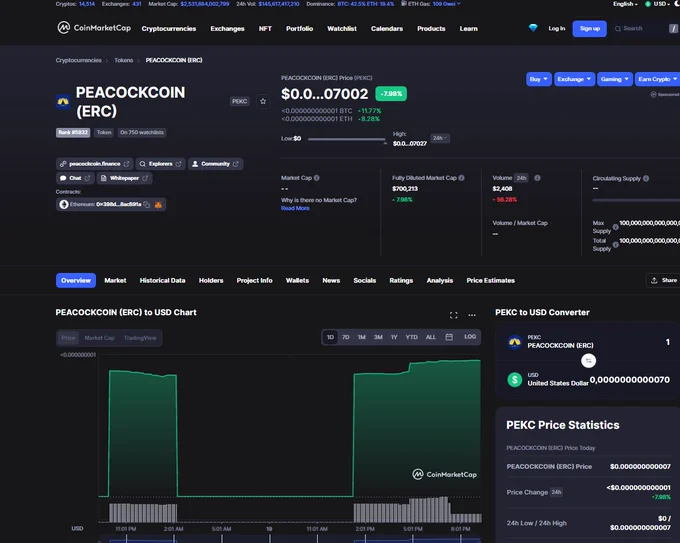Click the Log In link
This screenshot has height=543, width=680.
[x=557, y=29]
